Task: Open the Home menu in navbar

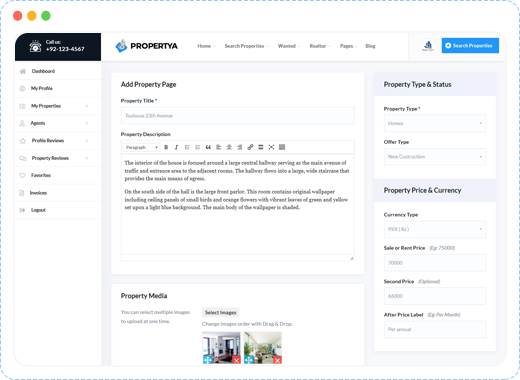Action: pyautogui.click(x=206, y=46)
